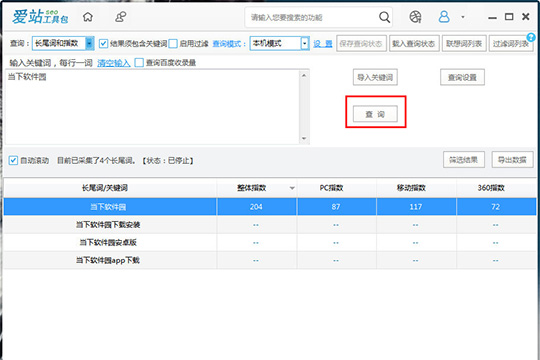Click the 设置 link
The image size is (540, 360).
tap(323, 44)
